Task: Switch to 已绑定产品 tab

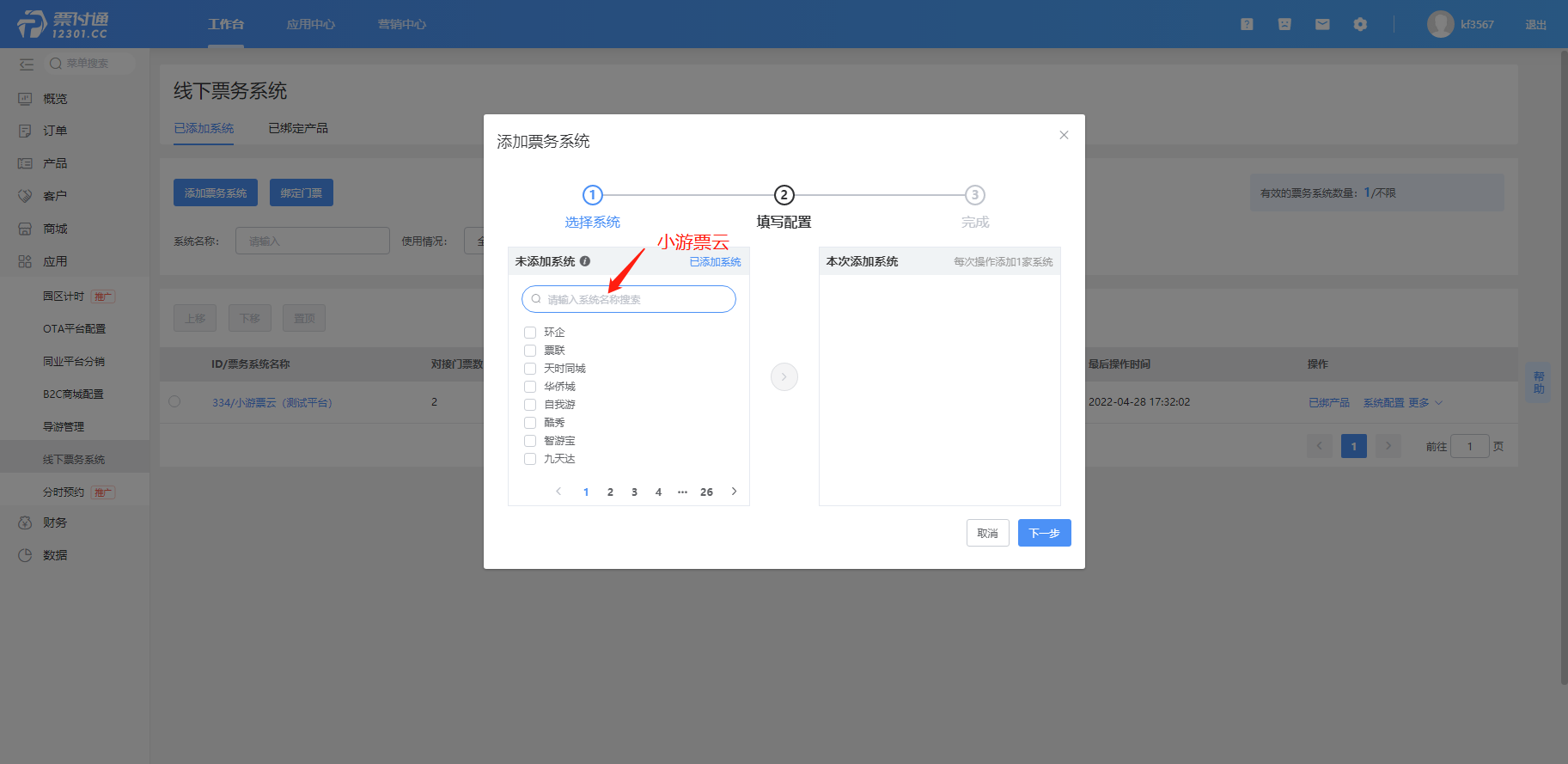Action: click(297, 128)
